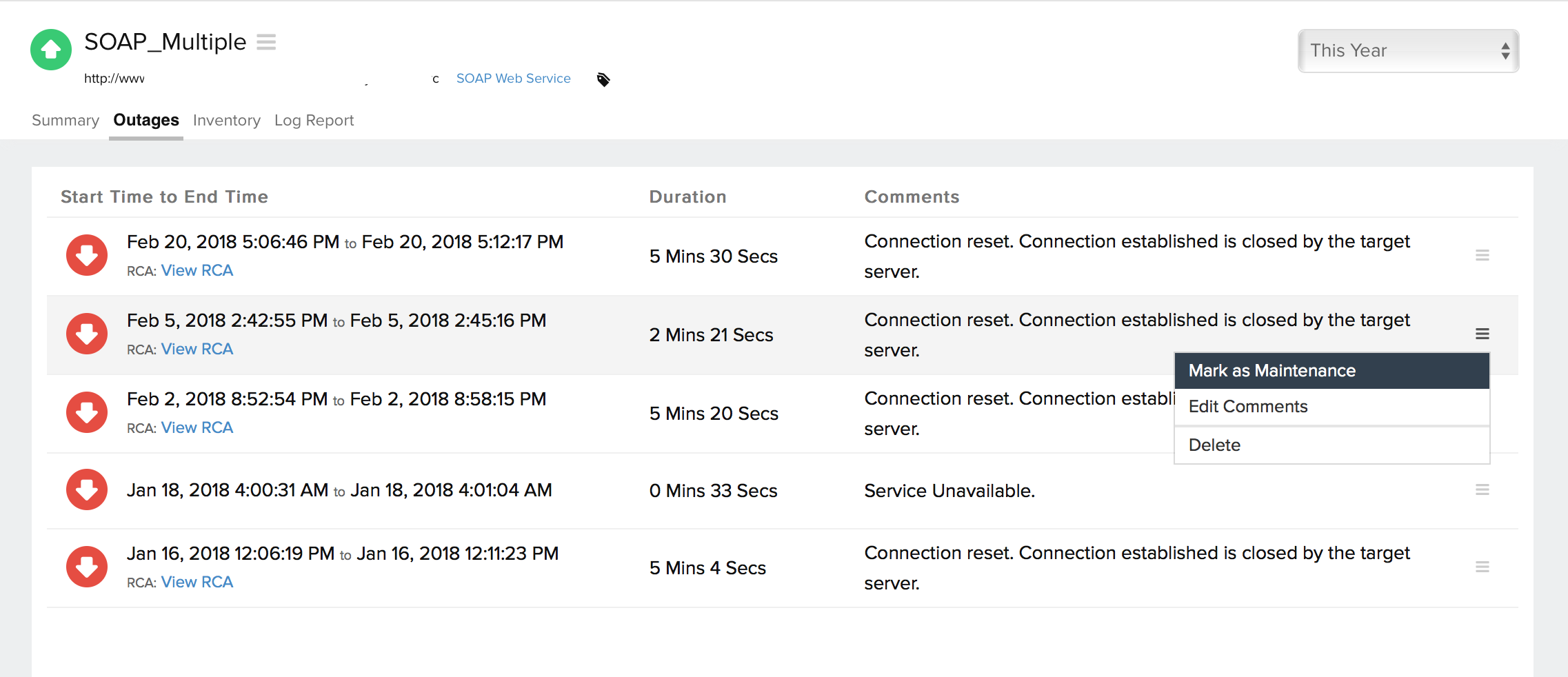Image resolution: width=1568 pixels, height=677 pixels.
Task: Click the green up status icon
Action: point(51,50)
